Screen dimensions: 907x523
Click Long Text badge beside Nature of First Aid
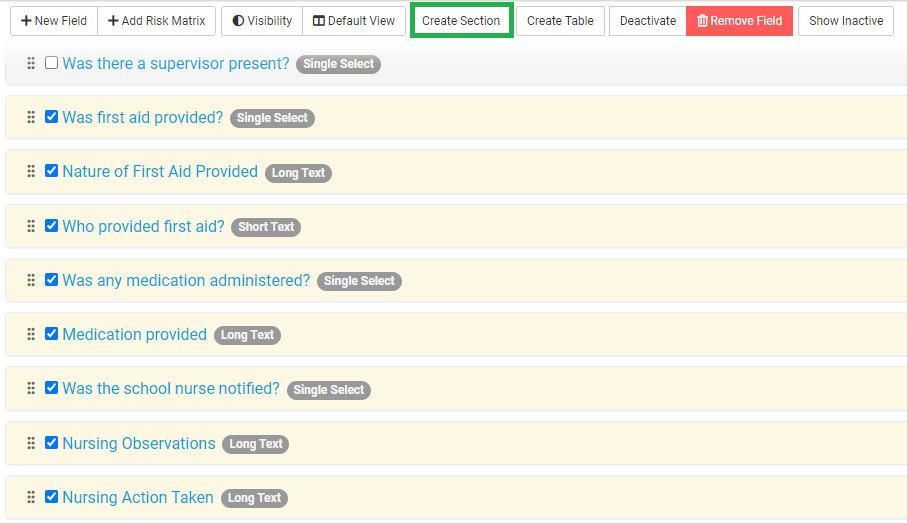(x=298, y=173)
